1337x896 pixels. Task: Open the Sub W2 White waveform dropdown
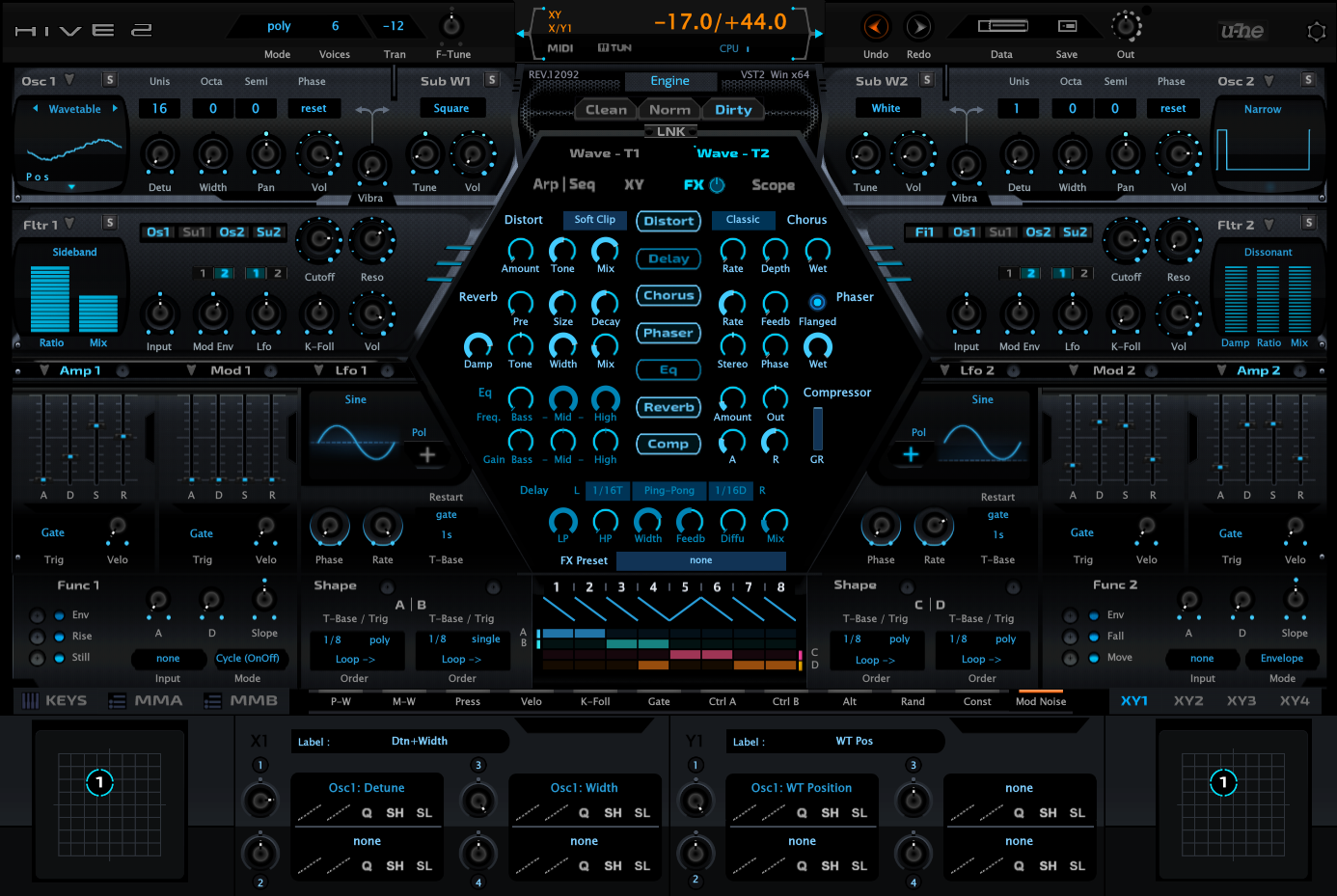click(887, 108)
